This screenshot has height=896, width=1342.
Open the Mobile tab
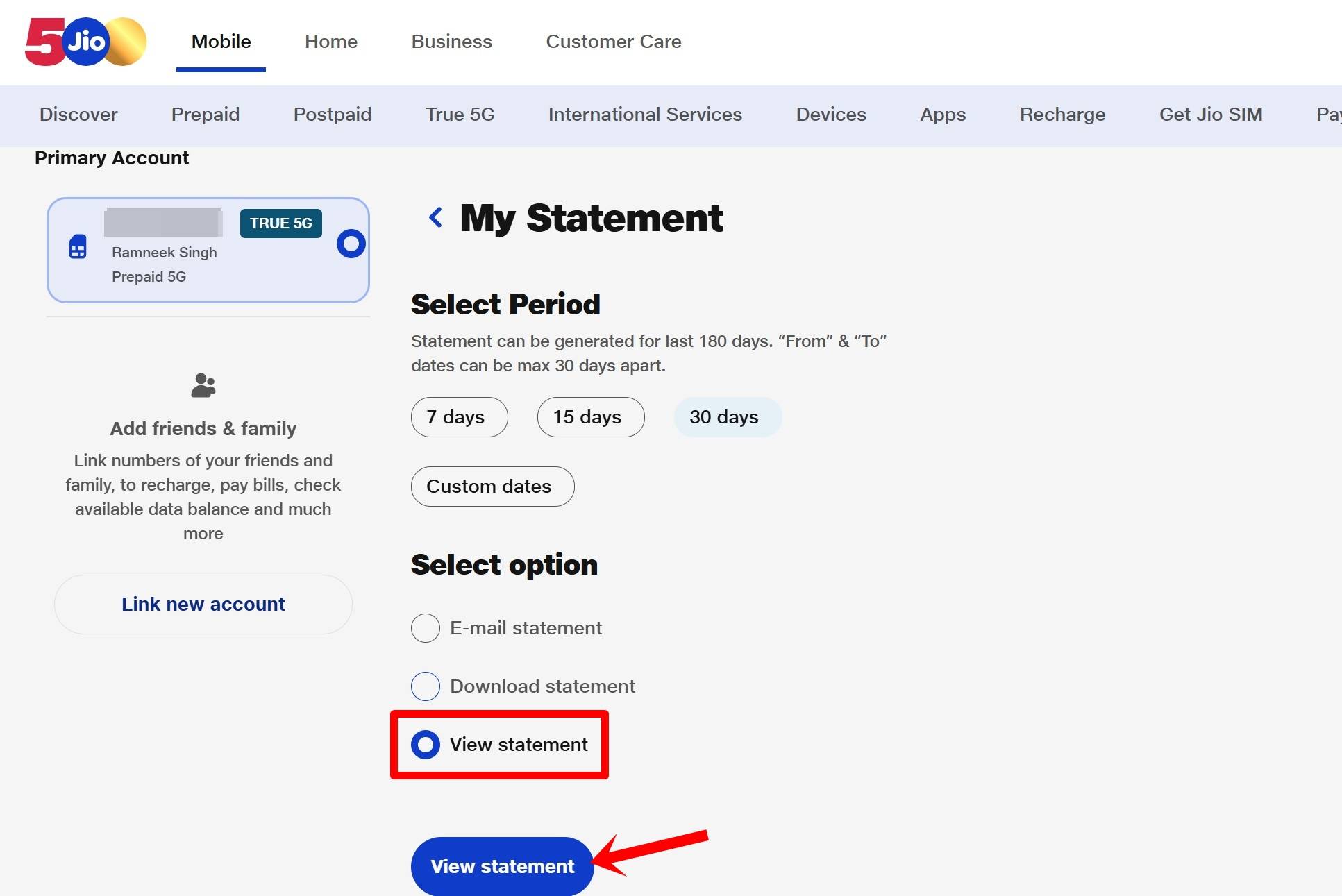click(x=221, y=42)
